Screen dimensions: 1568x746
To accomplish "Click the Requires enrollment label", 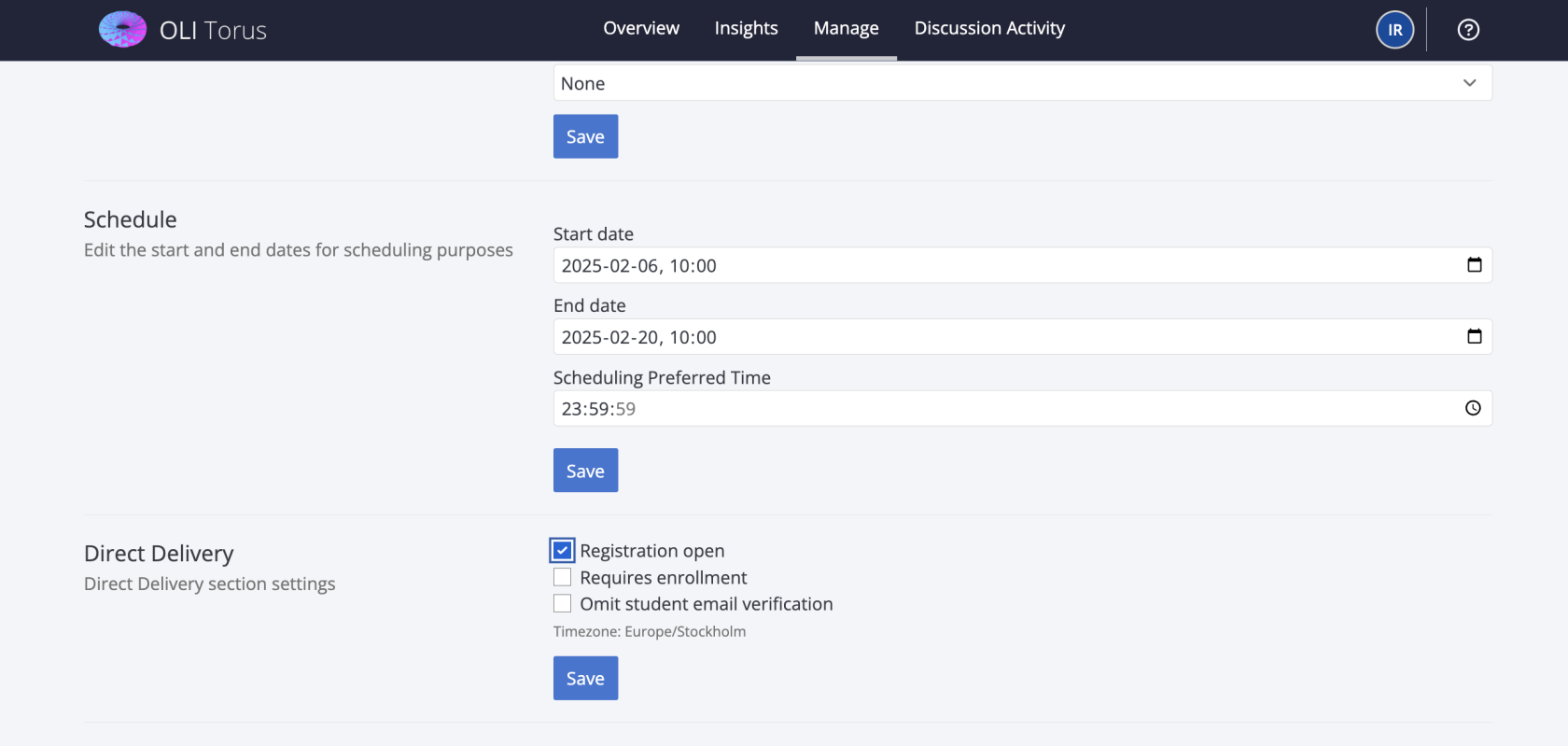I will click(664, 577).
